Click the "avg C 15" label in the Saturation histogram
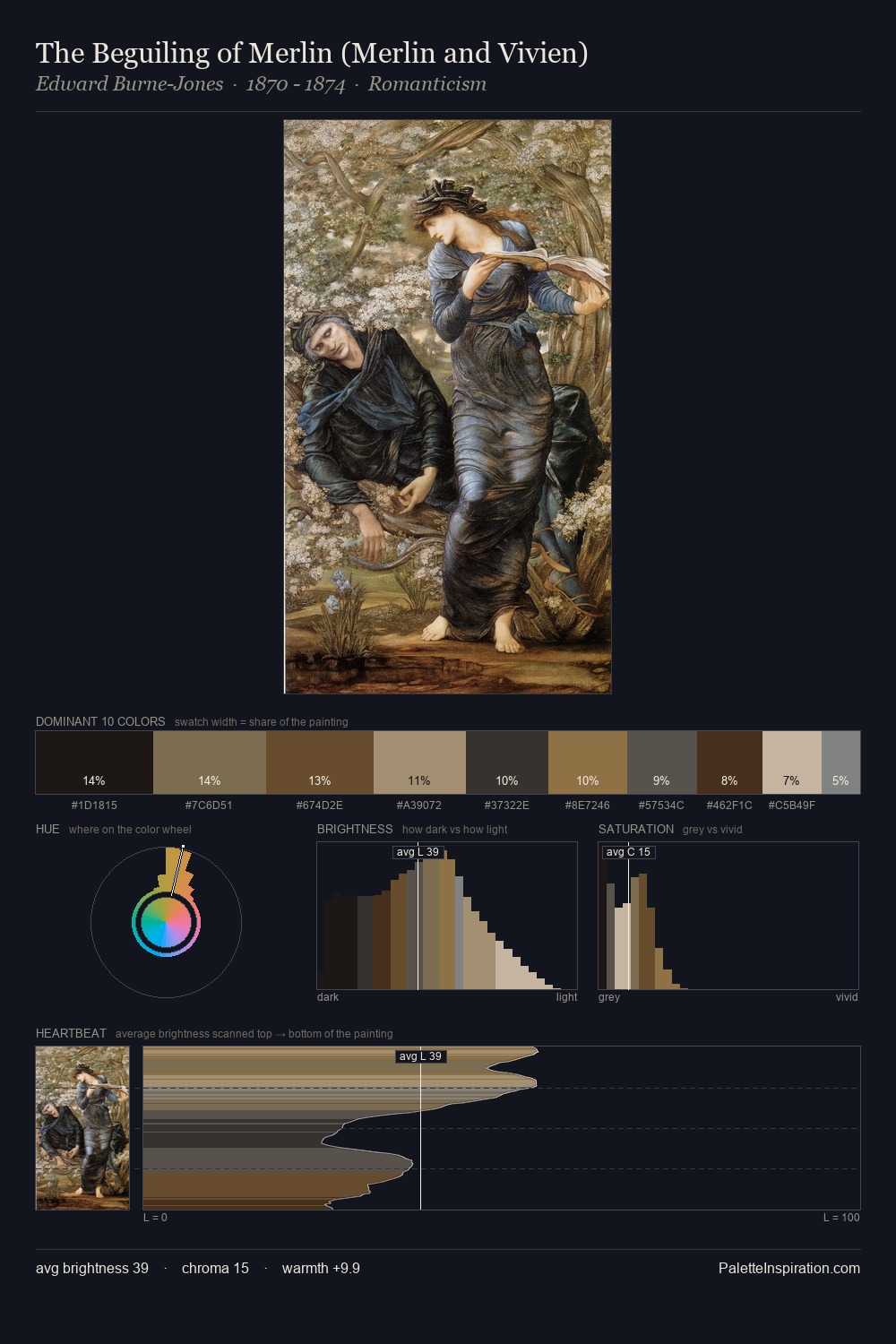This screenshot has width=896, height=1344. click(629, 852)
